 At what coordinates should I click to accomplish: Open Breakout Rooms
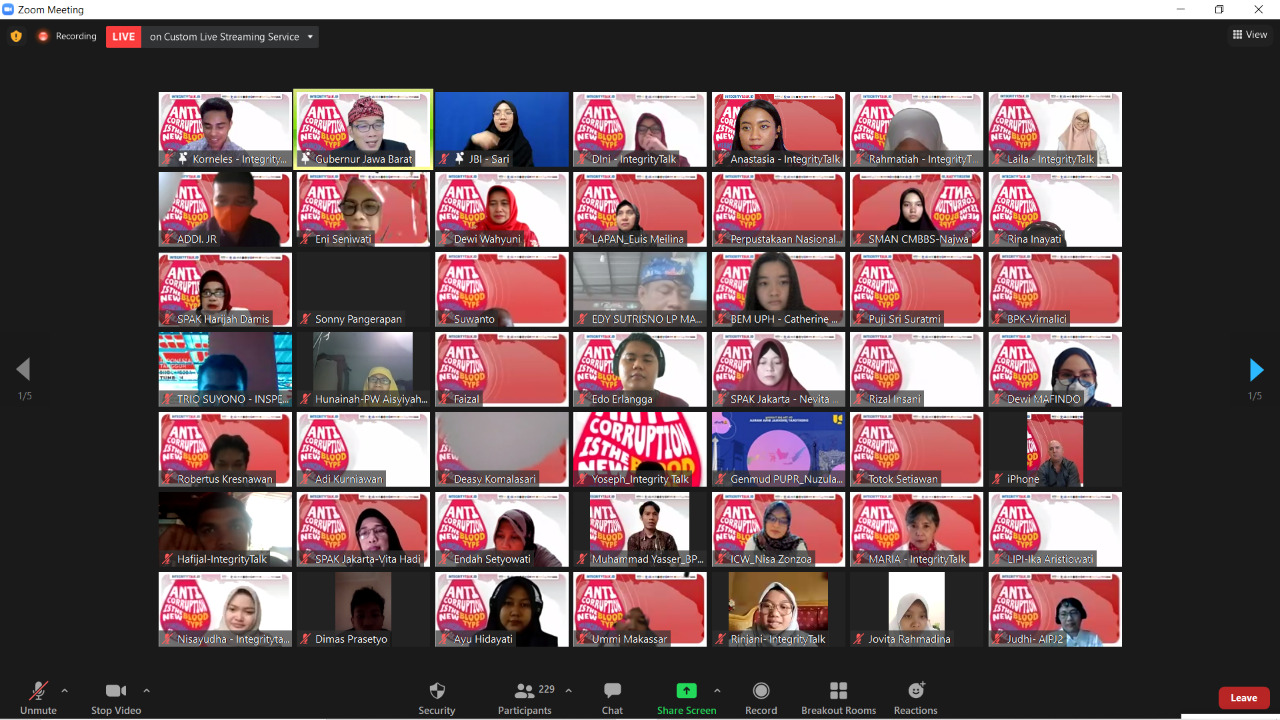tap(838, 692)
